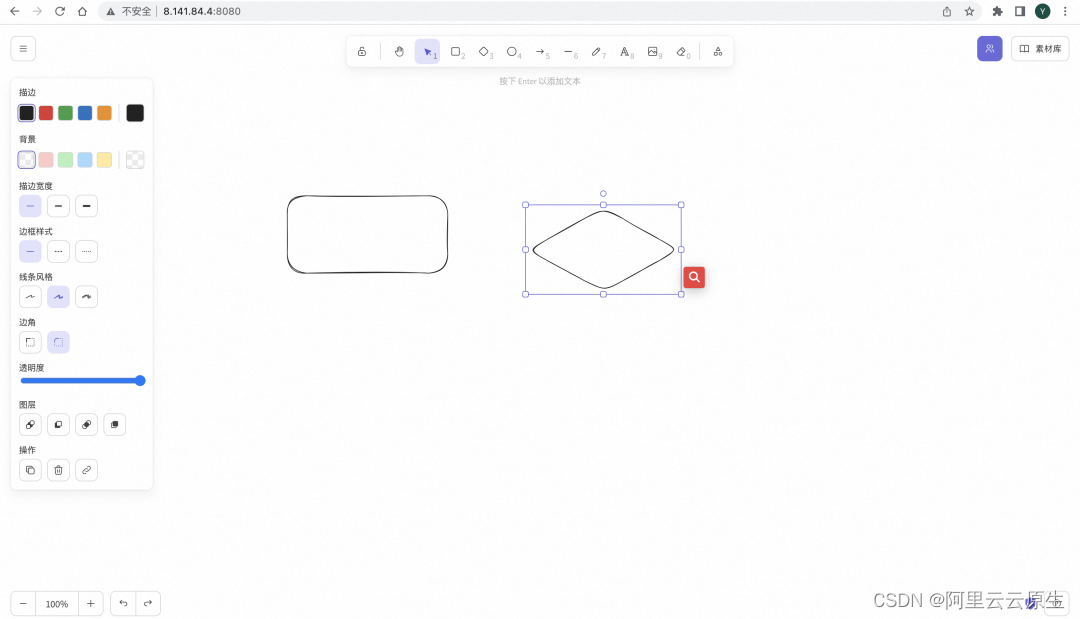Delete the selection via the trash icon
Screen dimensions: 1080x619
click(58, 470)
